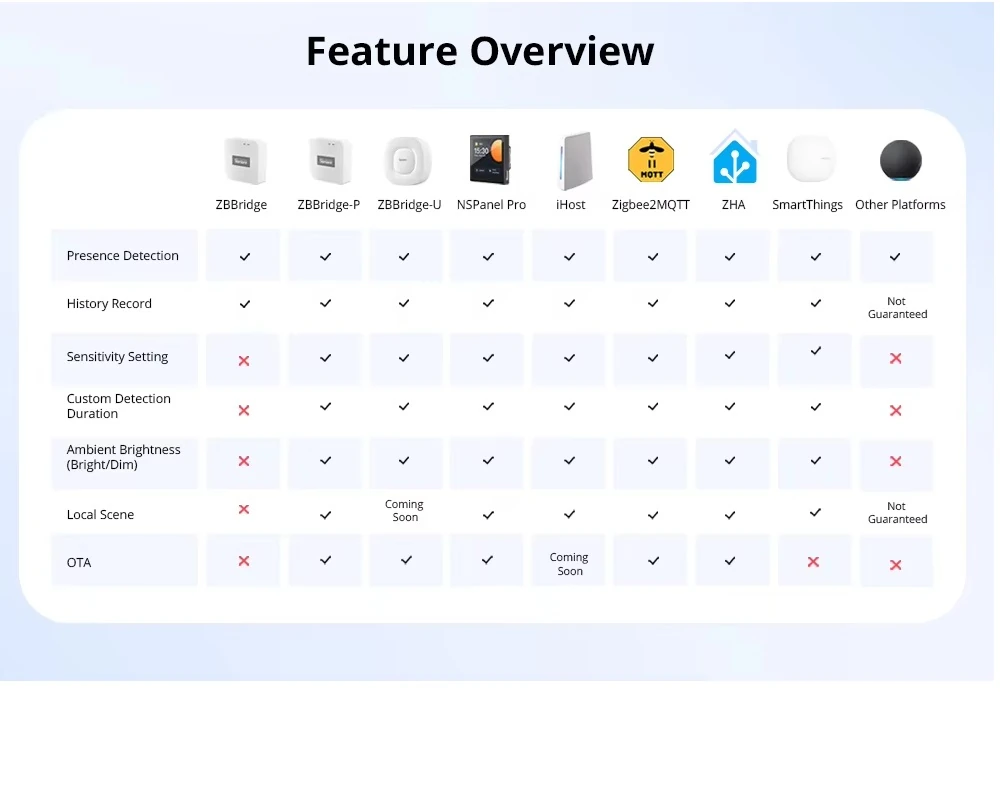1000x806 pixels.
Task: Click the Ambient Brightness (Bright/Dim) row label
Action: (124, 457)
